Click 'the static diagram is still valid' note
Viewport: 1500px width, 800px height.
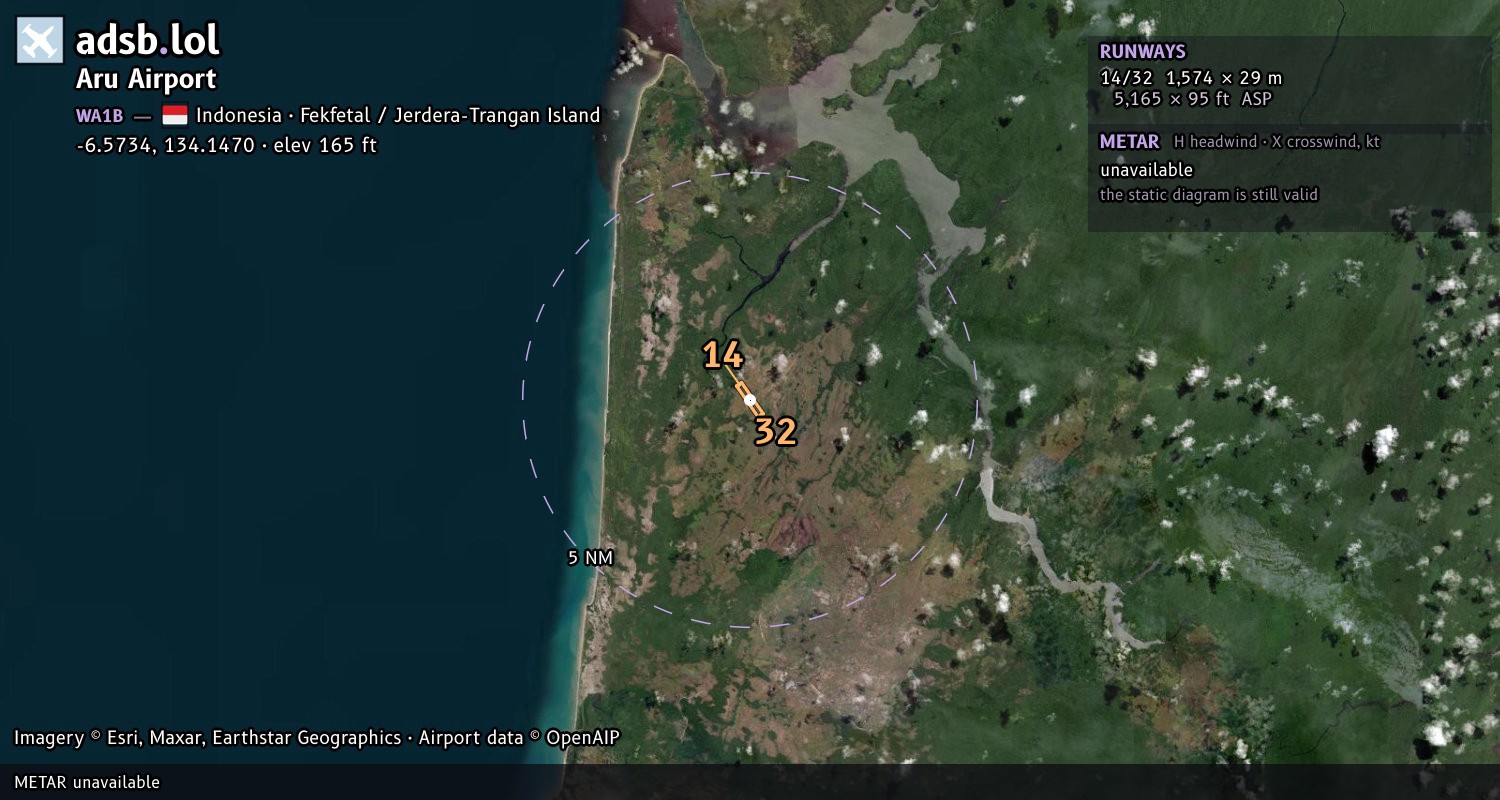point(1209,195)
